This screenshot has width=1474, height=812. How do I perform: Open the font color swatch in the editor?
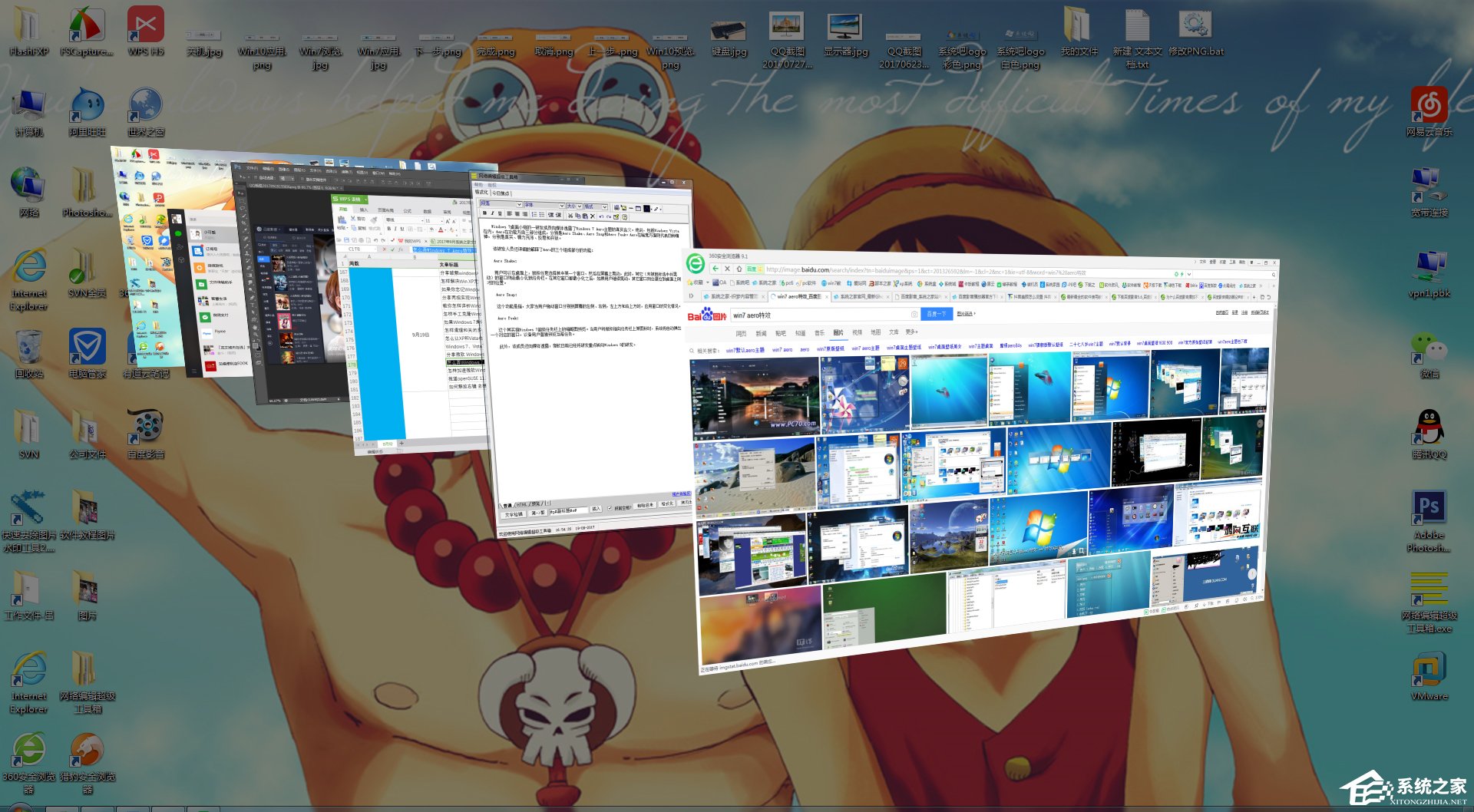pyautogui.click(x=646, y=209)
